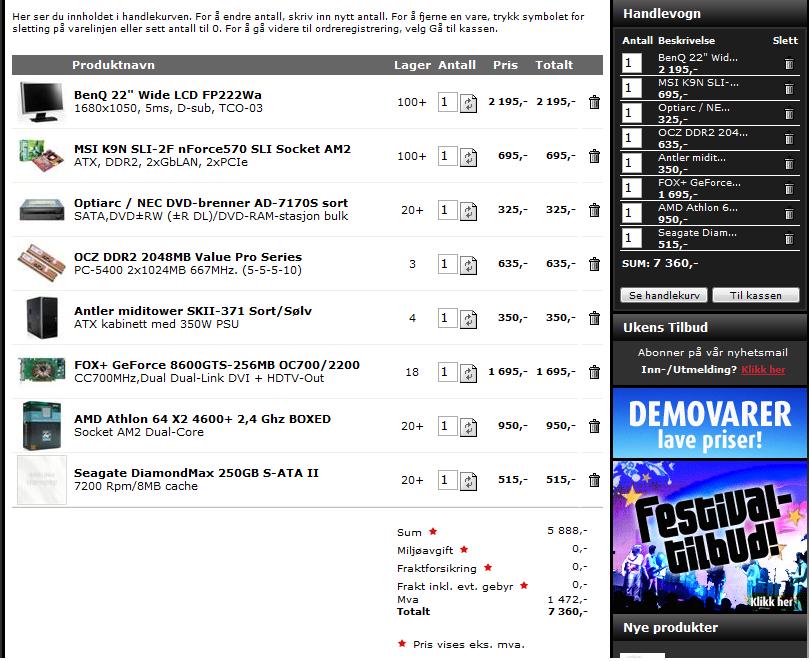810x661 pixels.
Task: Click quantity field for OCZ DDR2 row
Action: (x=447, y=264)
